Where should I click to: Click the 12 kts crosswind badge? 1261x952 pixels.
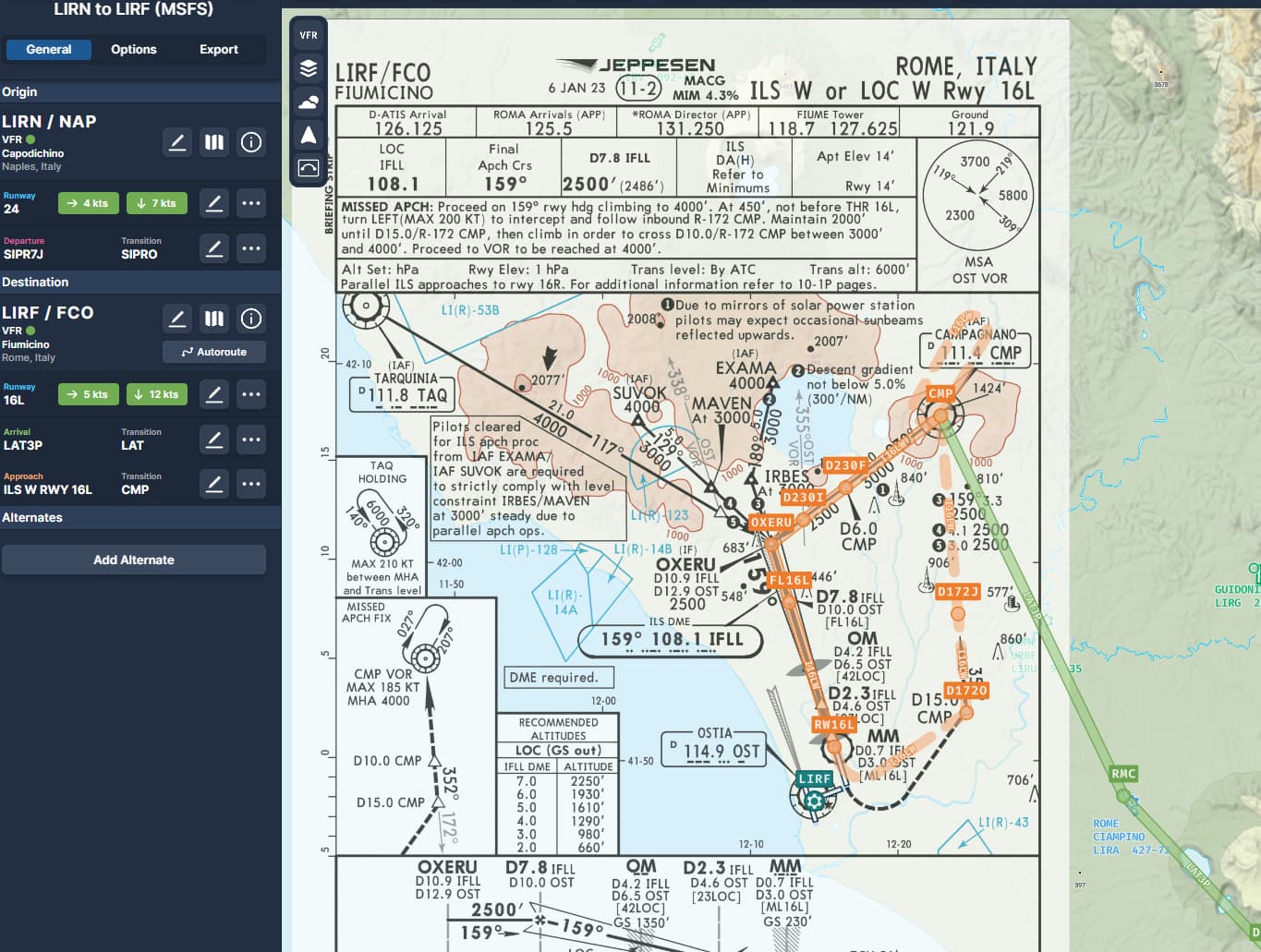click(157, 394)
